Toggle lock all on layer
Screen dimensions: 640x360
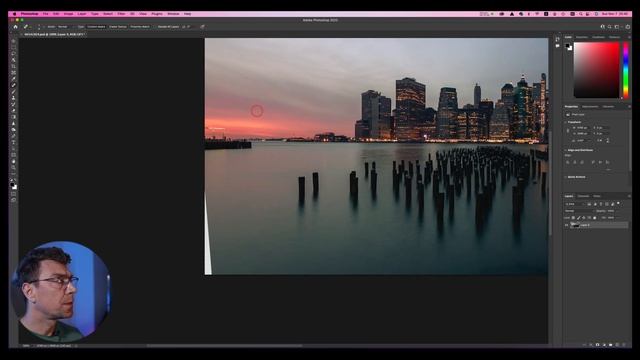[595, 218]
